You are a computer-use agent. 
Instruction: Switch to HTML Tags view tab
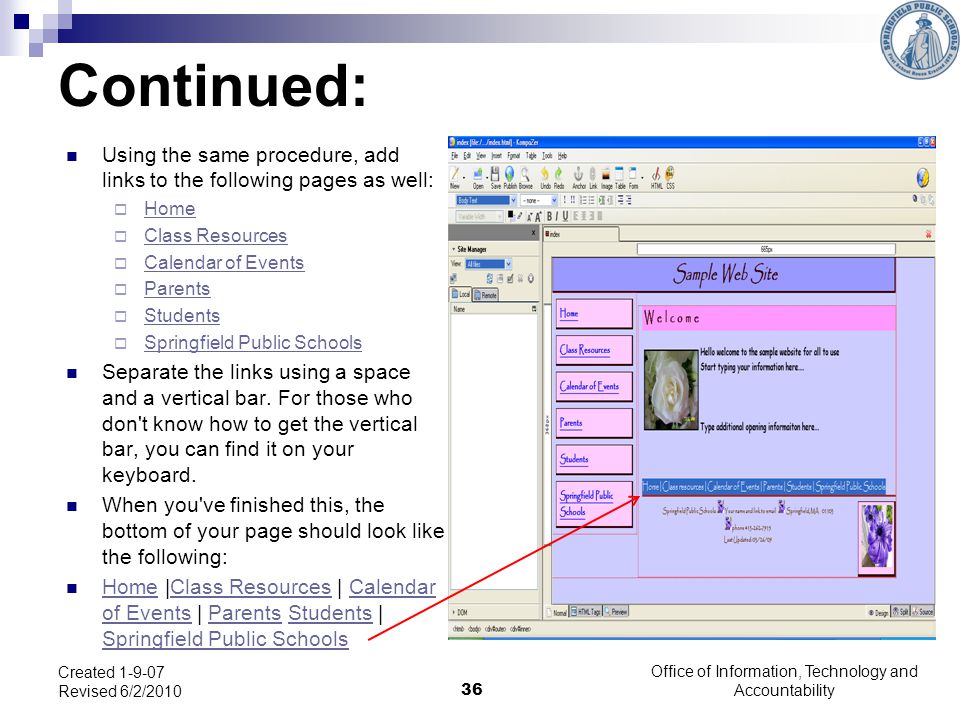tap(586, 612)
